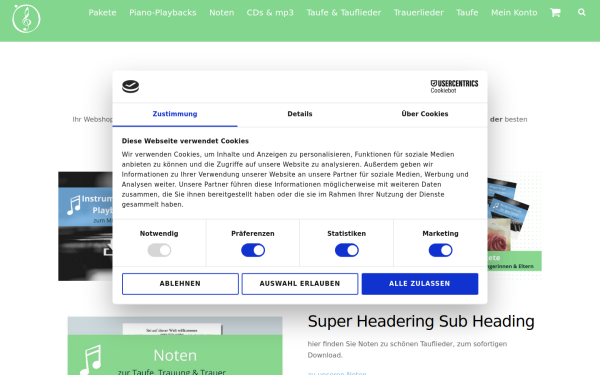
Task: Click the 'Diese Webseite verwendet Cookies' heading
Action: [185, 141]
